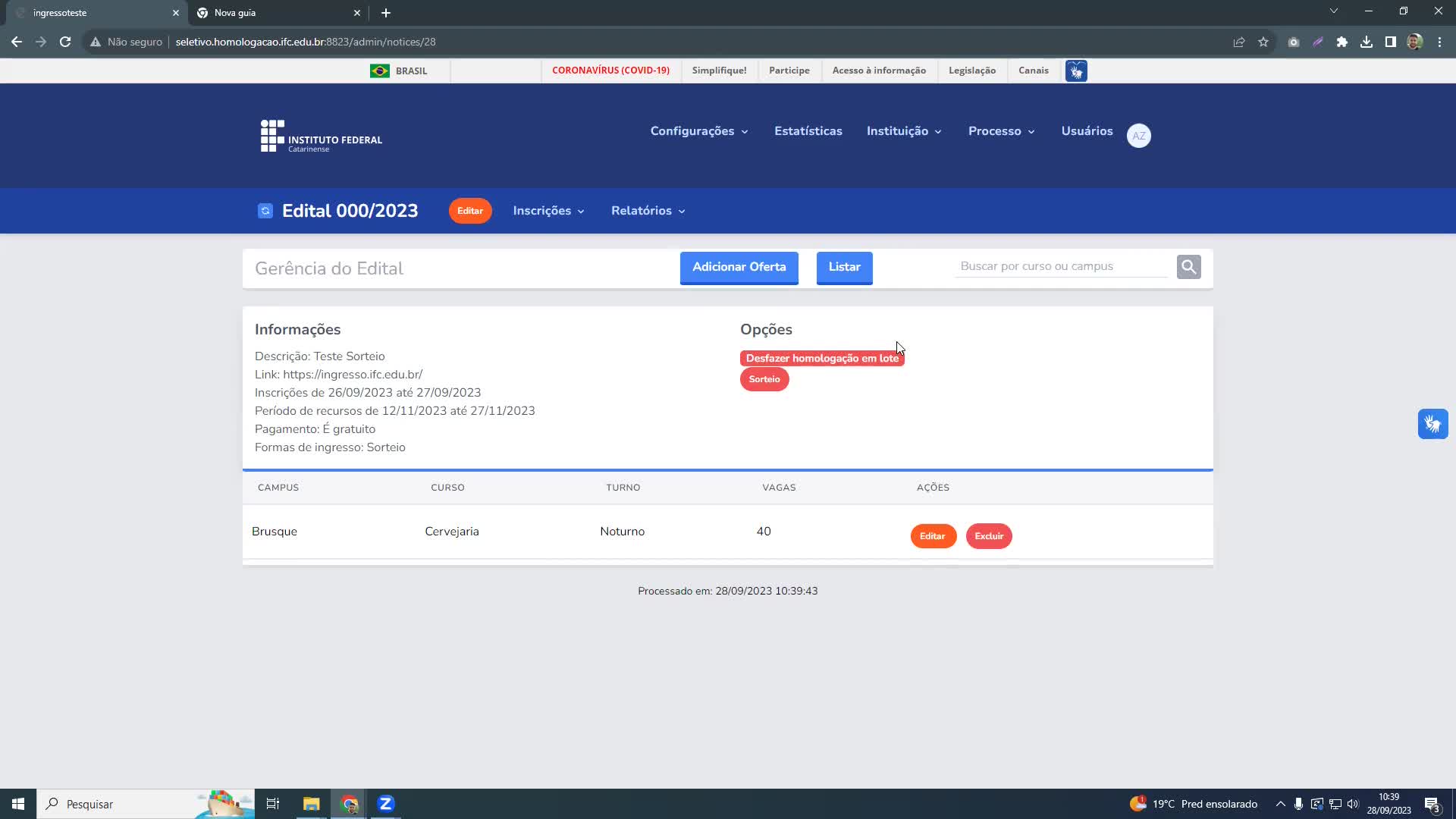The height and width of the screenshot is (819, 1456).
Task: Open the Windows Start menu
Action: (18, 804)
